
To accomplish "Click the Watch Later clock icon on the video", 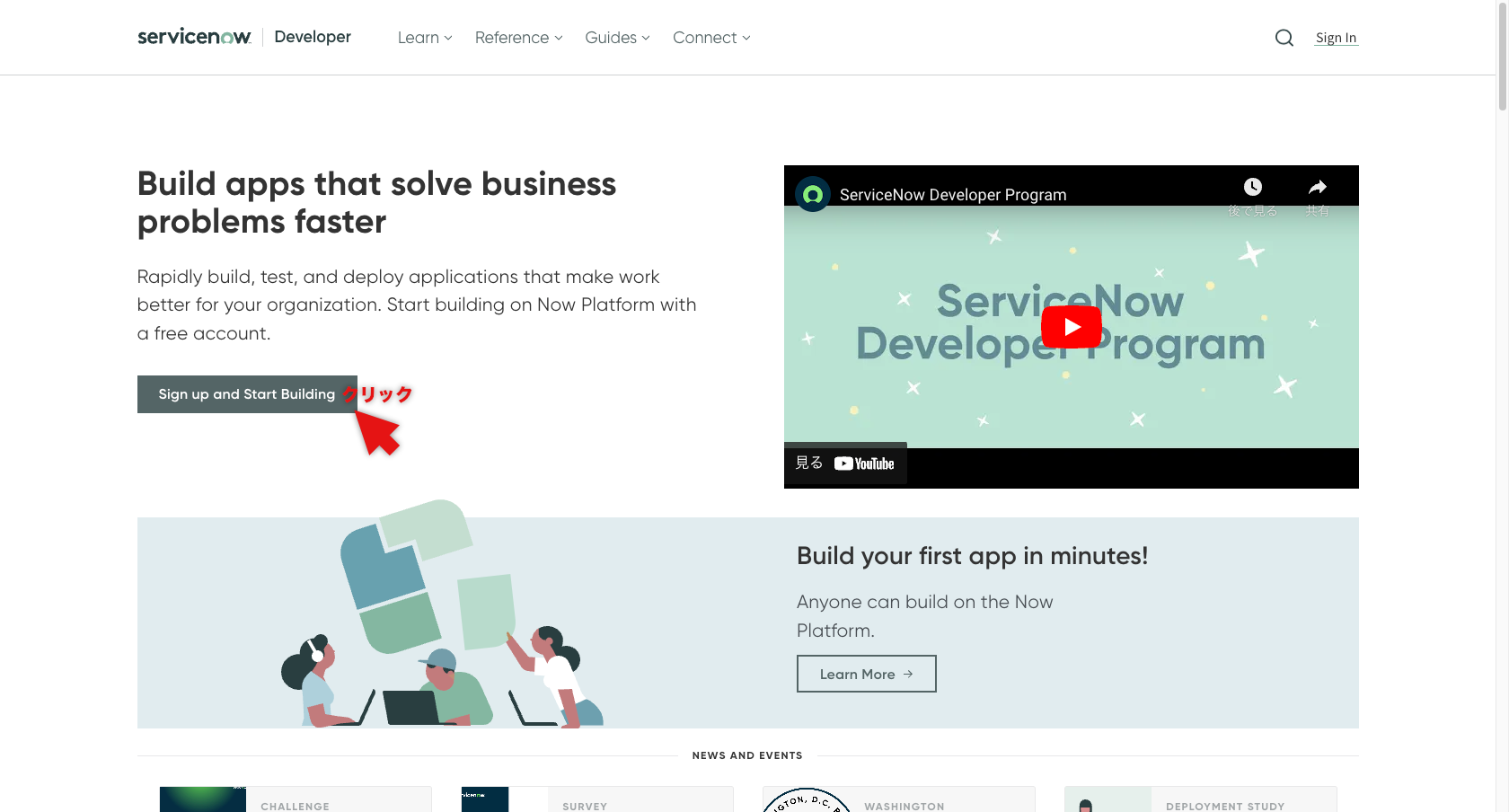I will coord(1252,187).
